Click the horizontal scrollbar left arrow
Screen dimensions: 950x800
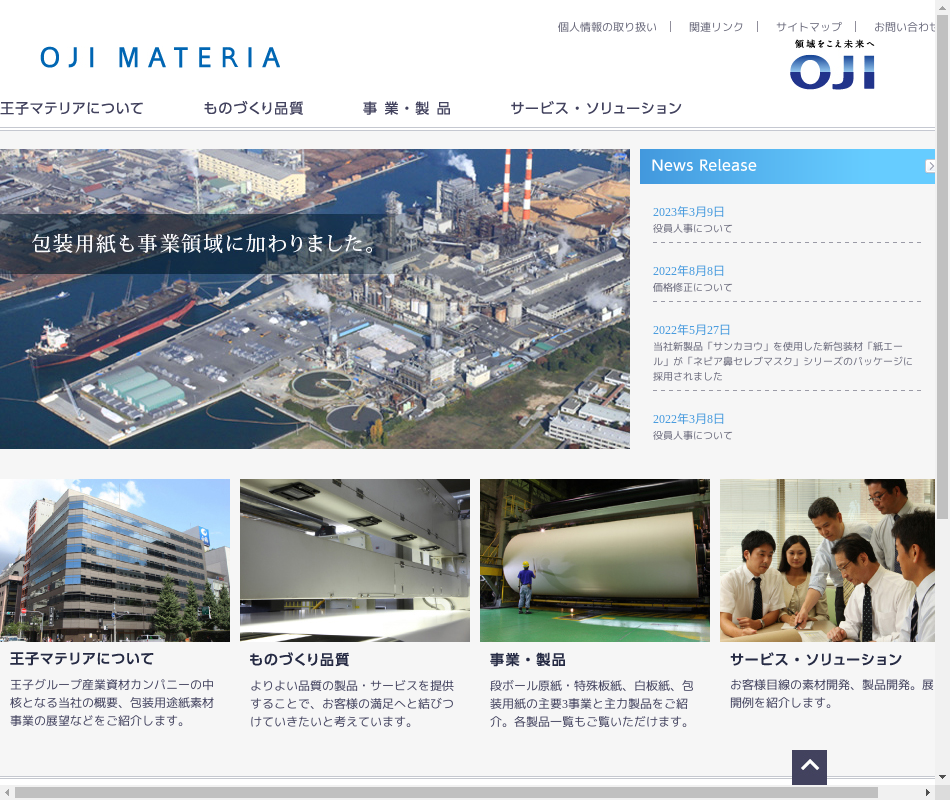tap(7, 792)
